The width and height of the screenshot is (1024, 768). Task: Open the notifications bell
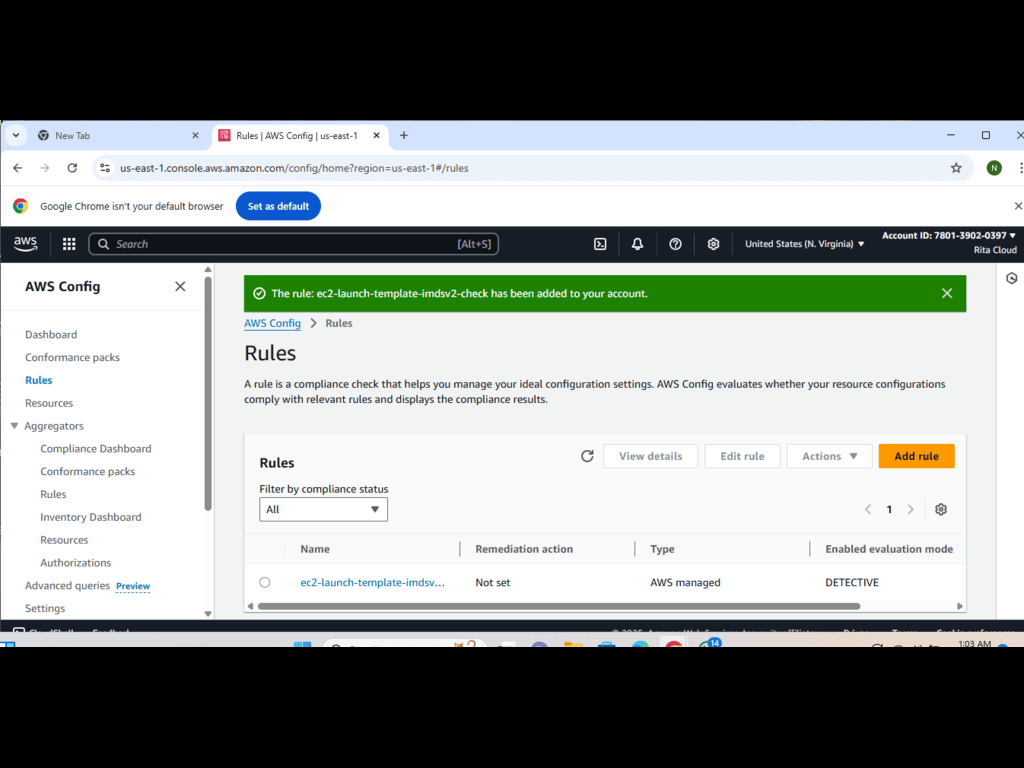pyautogui.click(x=637, y=244)
